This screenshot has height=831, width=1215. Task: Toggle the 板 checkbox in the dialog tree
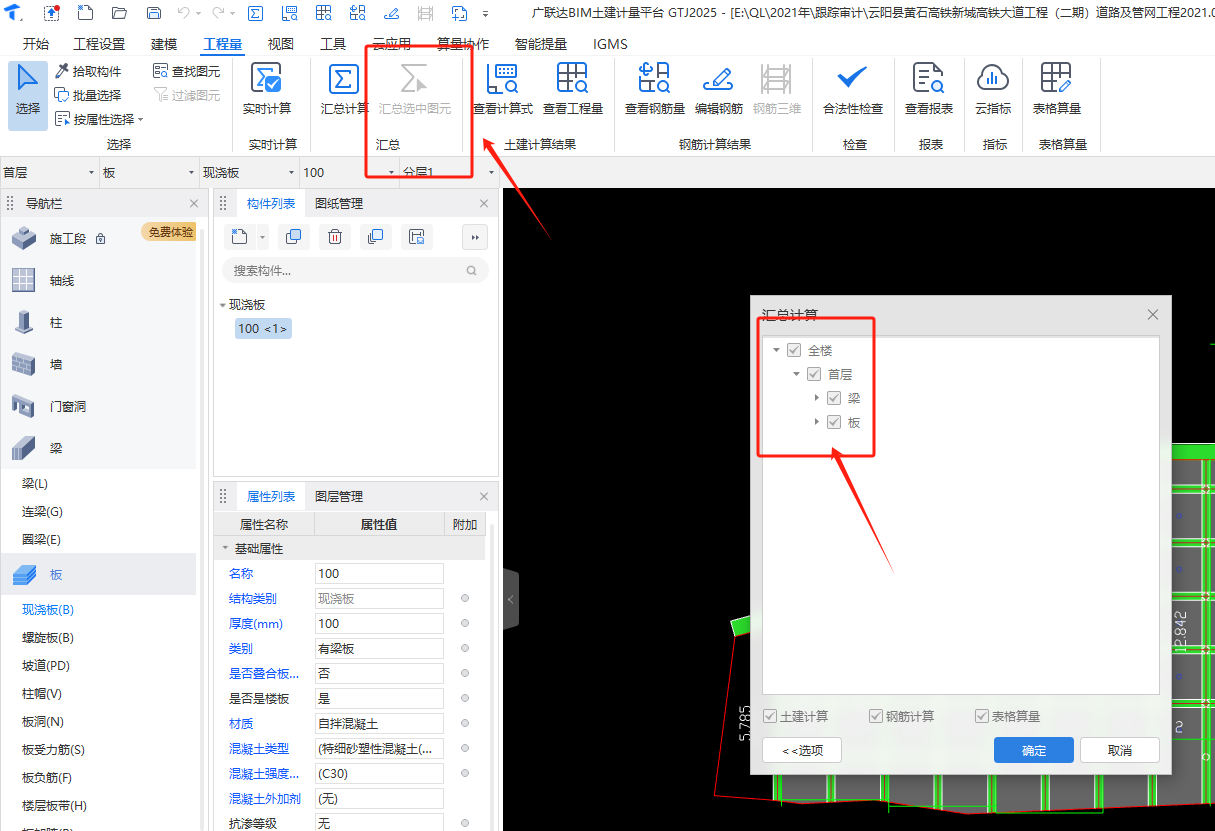(834, 422)
